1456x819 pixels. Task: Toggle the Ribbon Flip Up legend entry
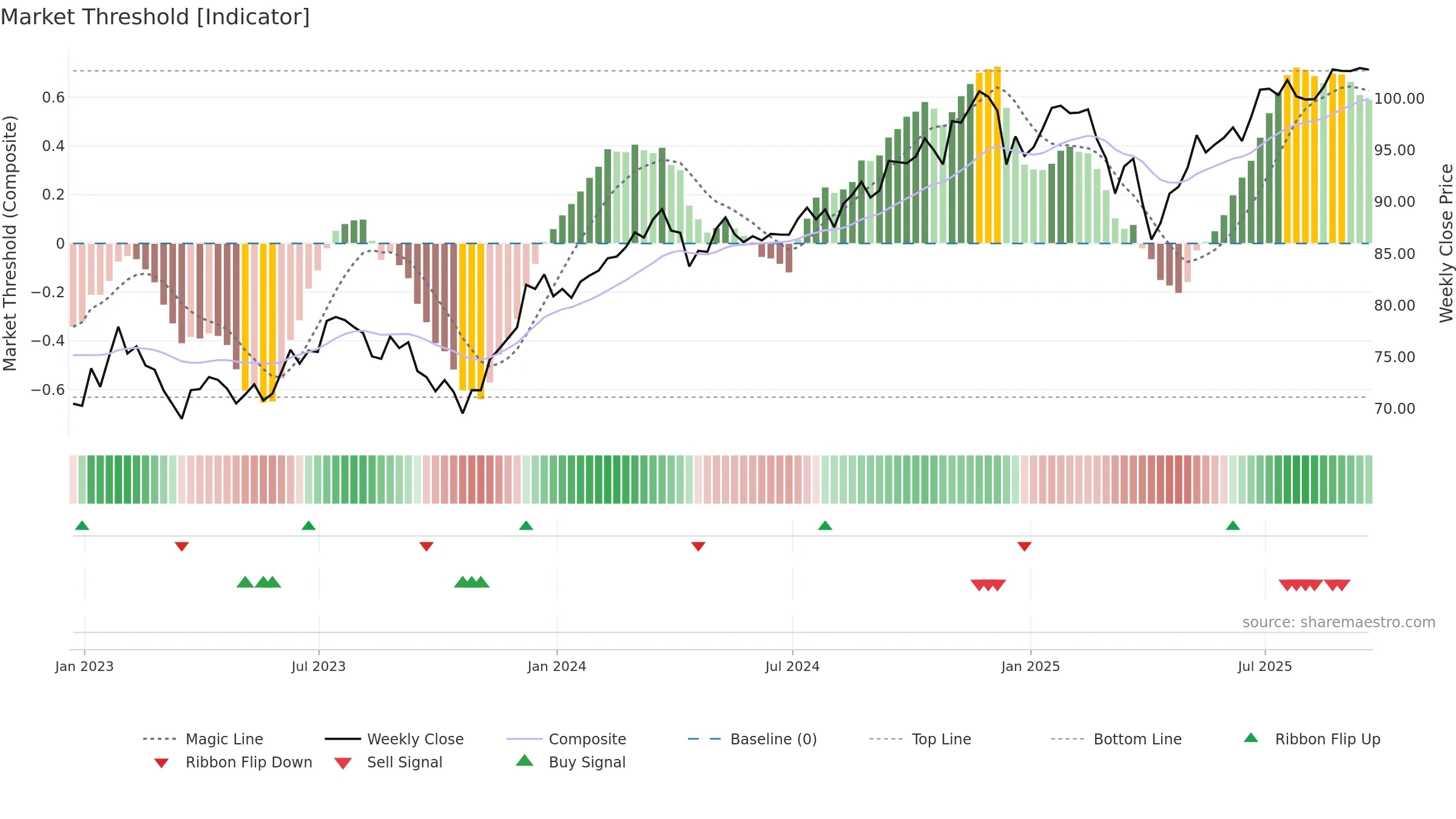(1312, 739)
